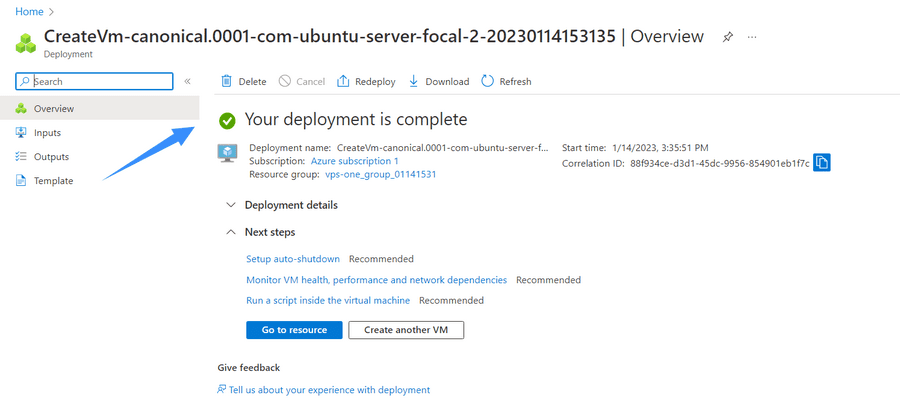Open resource group vps-one_group_01141531 link
This screenshot has width=900, height=409.
click(x=381, y=174)
